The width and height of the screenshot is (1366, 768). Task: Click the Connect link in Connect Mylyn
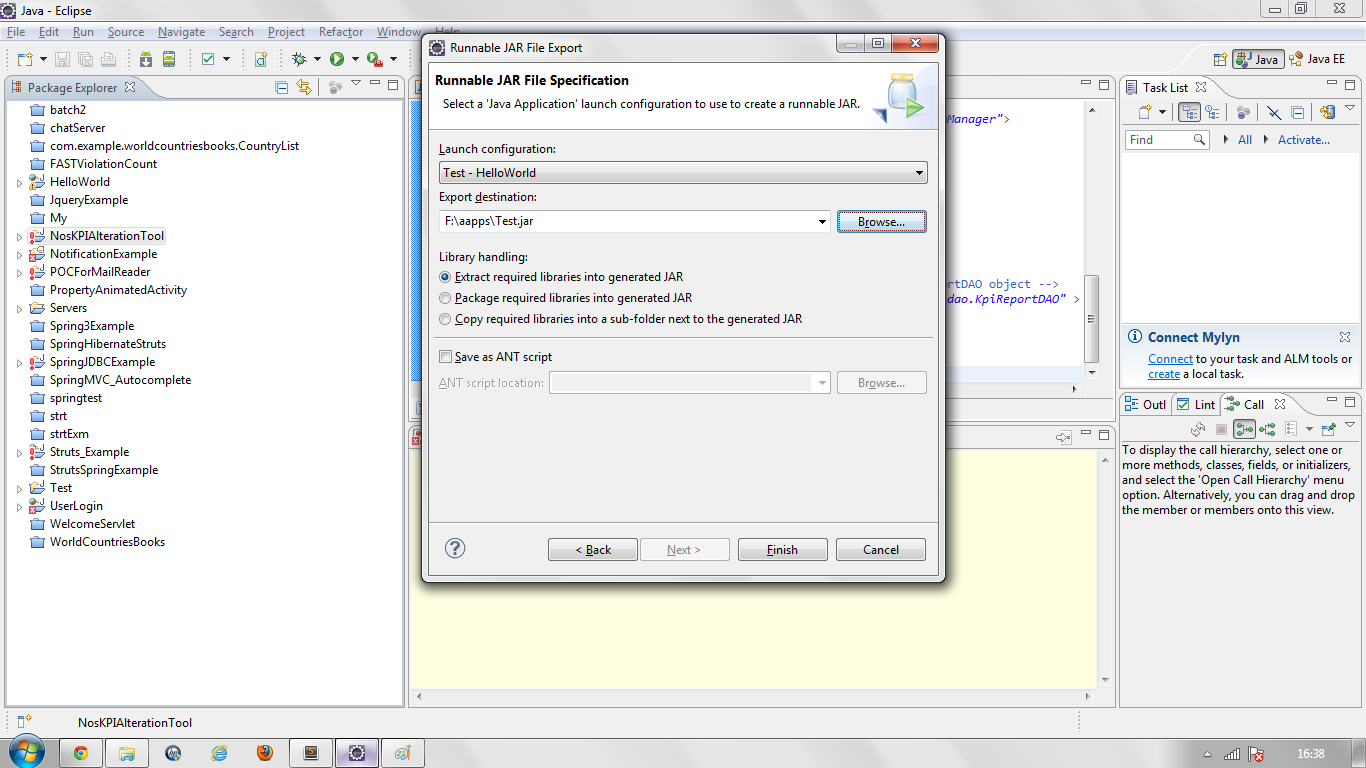click(x=1170, y=358)
